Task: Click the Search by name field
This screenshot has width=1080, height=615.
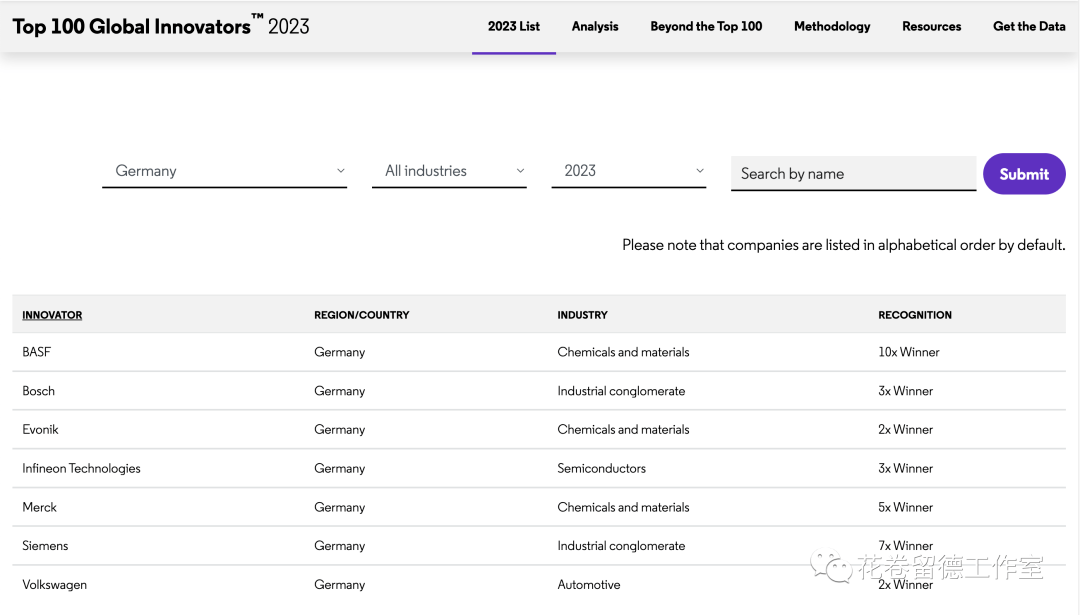Action: (x=853, y=174)
